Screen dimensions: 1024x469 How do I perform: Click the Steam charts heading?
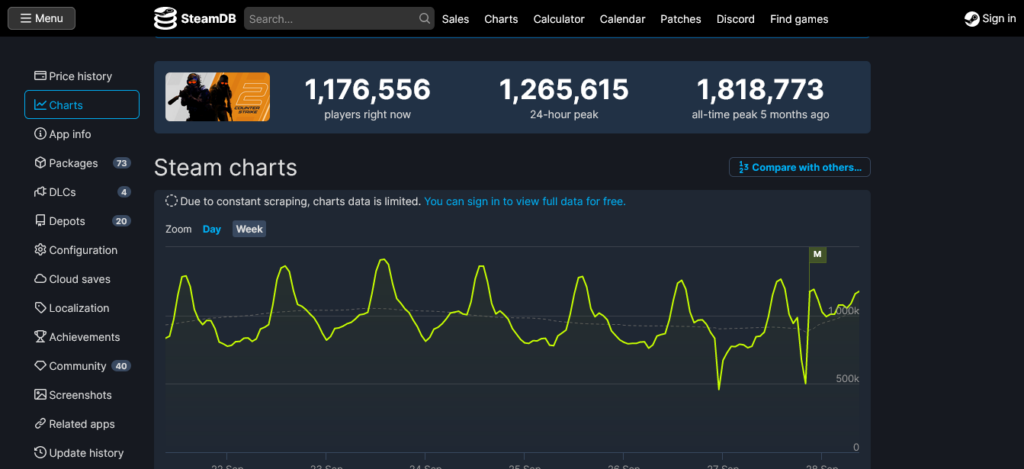coord(225,168)
